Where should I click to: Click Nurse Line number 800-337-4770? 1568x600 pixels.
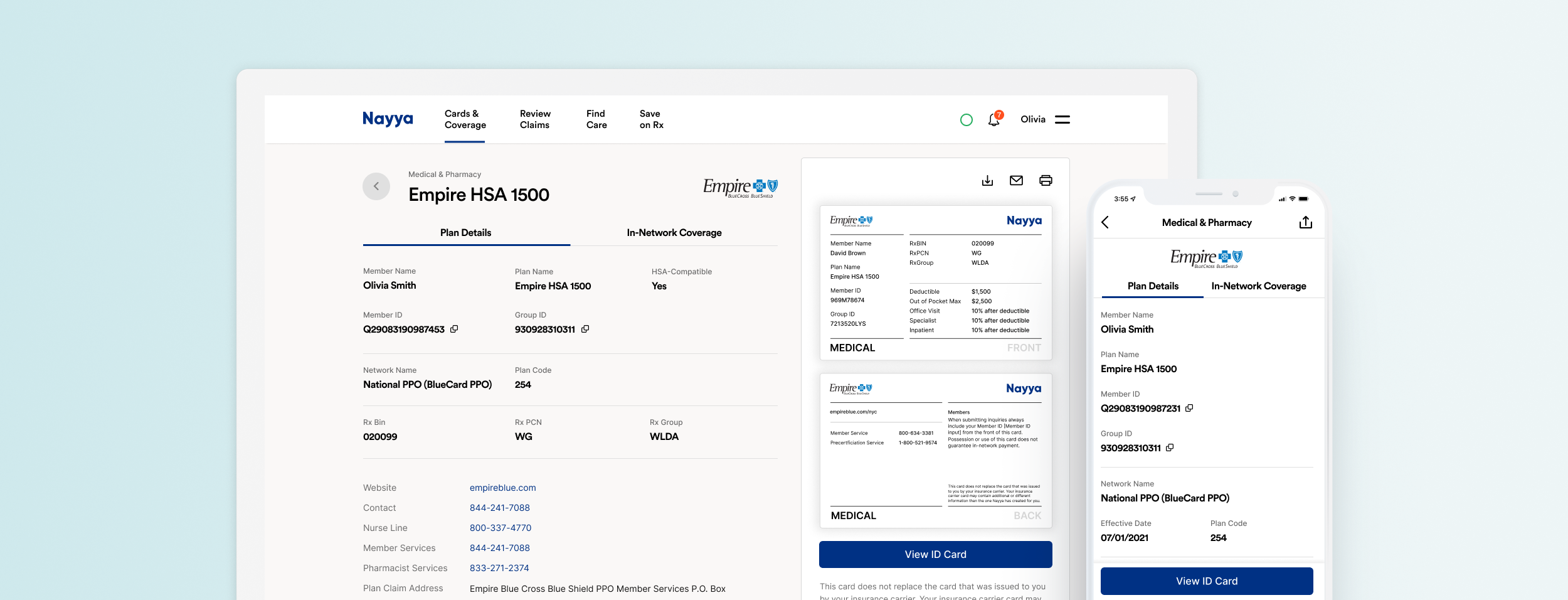coord(501,528)
